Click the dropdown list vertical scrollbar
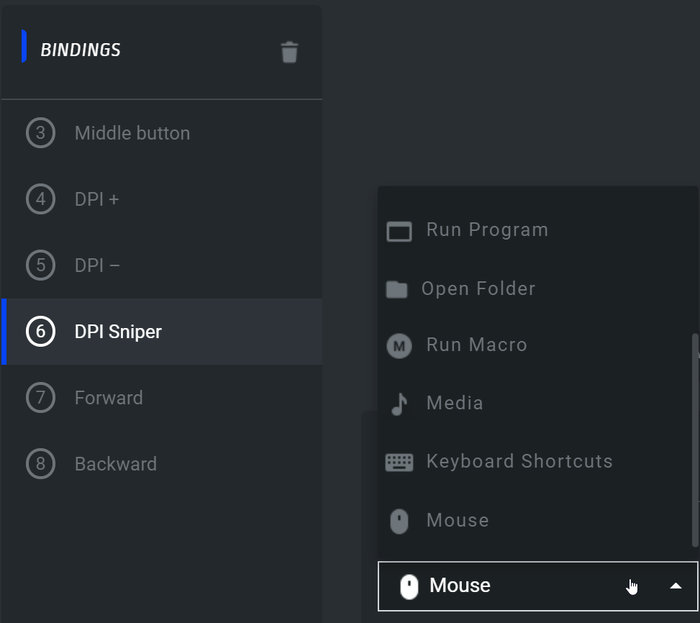The image size is (700, 623). click(695, 440)
